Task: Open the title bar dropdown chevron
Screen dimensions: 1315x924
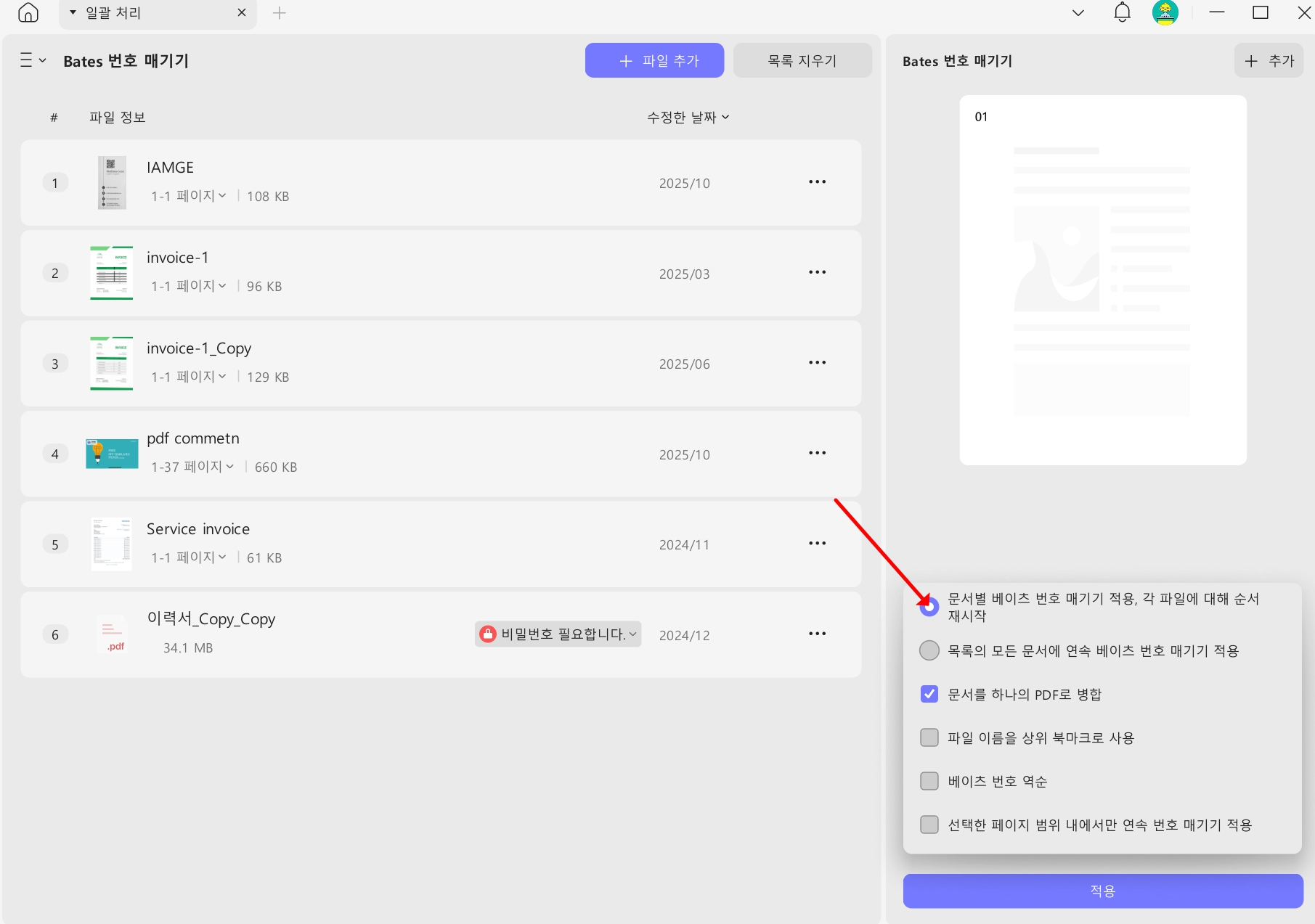Action: pos(1078,13)
